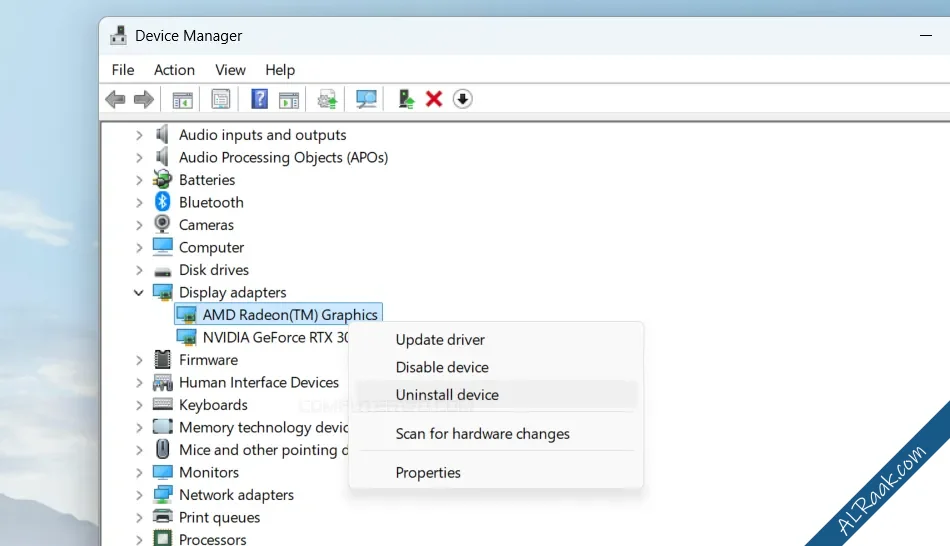The height and width of the screenshot is (546, 950).
Task: Click the Computer monitor icon
Action: coord(162,247)
